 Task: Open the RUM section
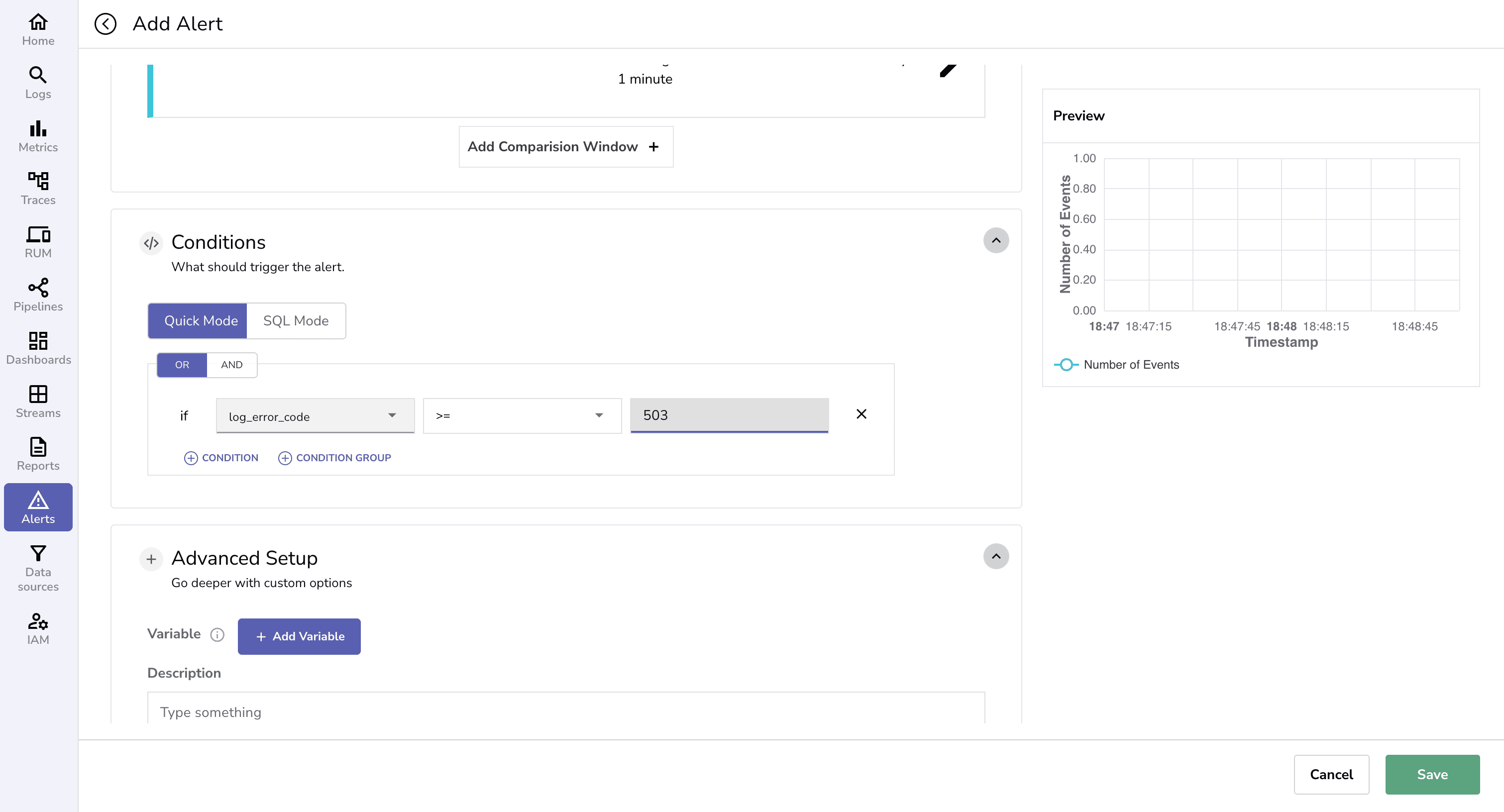(37, 240)
